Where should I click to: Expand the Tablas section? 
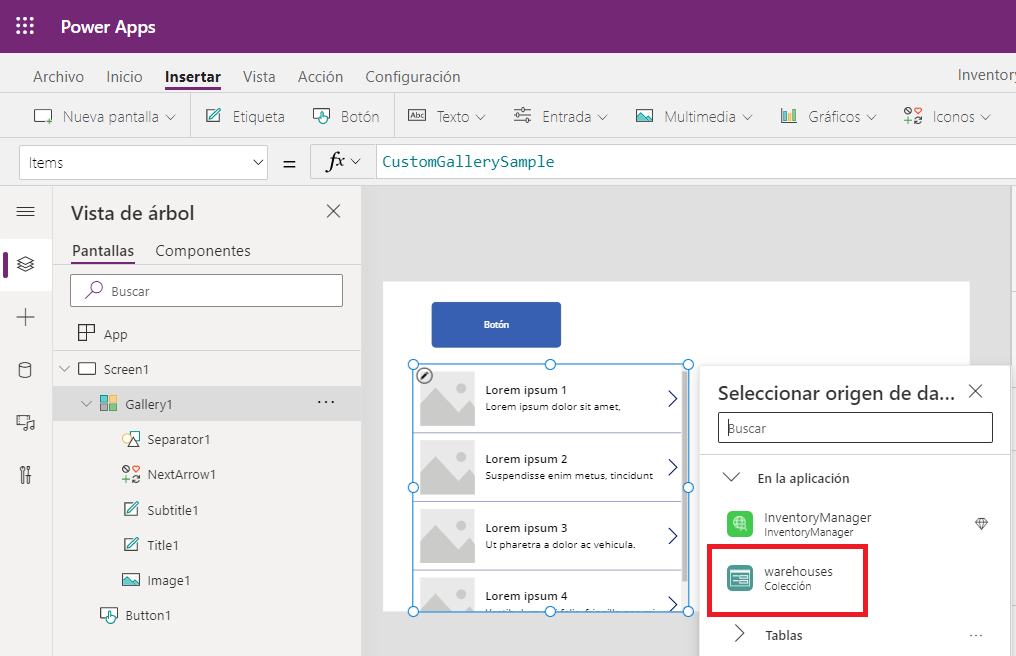click(x=739, y=633)
